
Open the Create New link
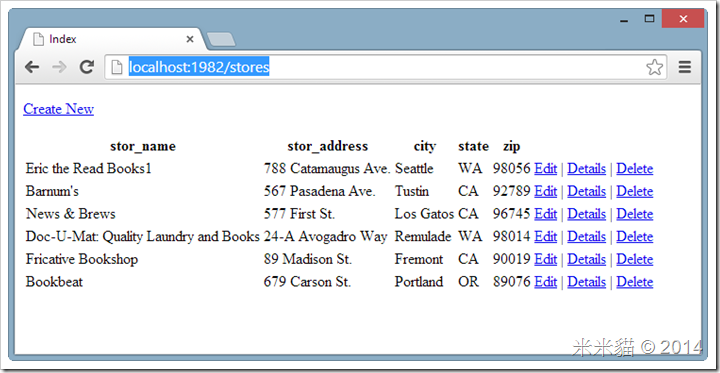(58, 109)
